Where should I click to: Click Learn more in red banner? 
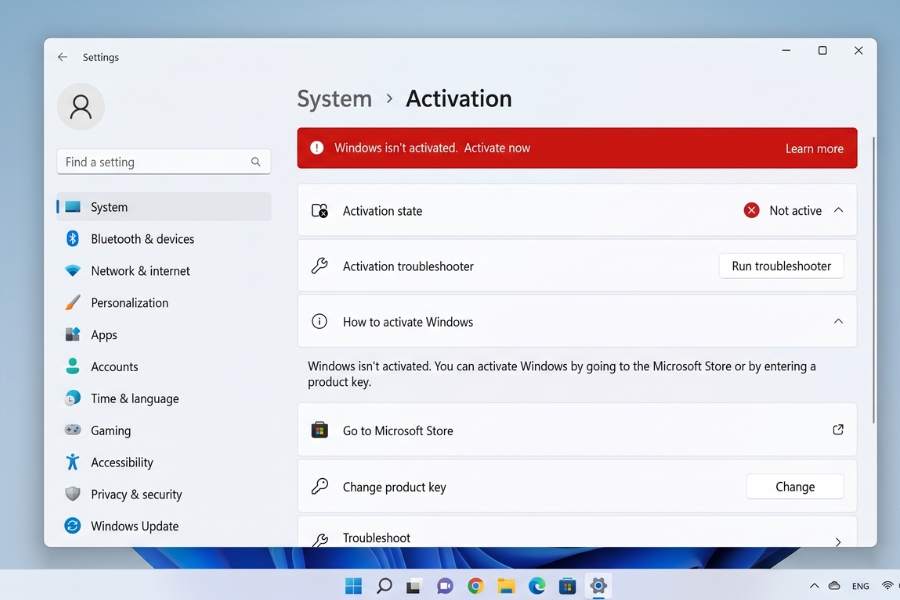814,149
